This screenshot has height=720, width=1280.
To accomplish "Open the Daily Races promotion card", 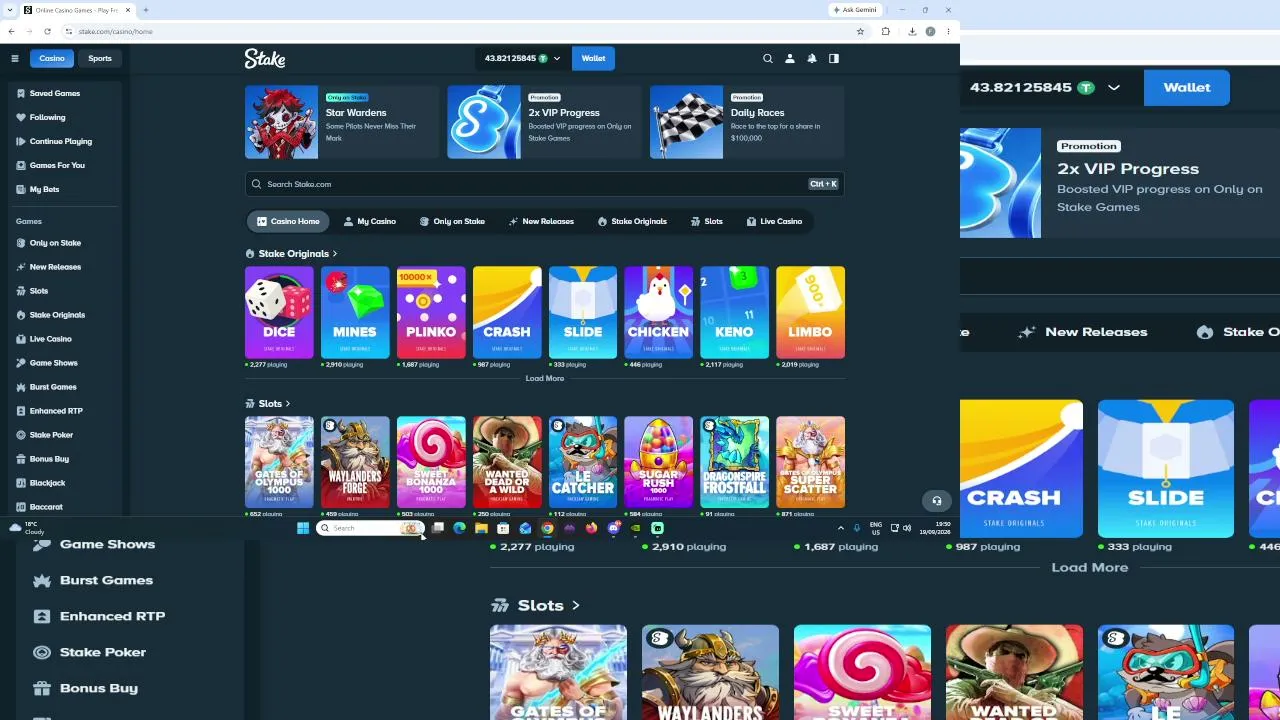I will [x=747, y=122].
